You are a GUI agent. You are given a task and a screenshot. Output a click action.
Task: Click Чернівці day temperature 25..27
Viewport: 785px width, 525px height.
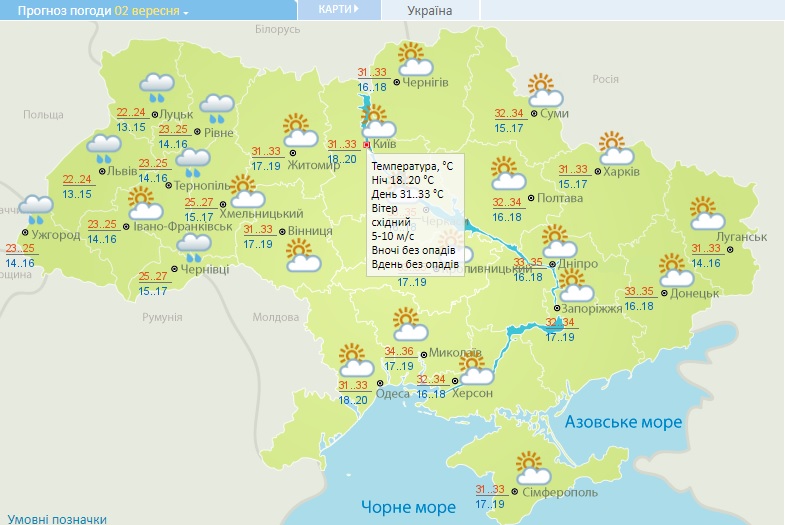pos(153,276)
